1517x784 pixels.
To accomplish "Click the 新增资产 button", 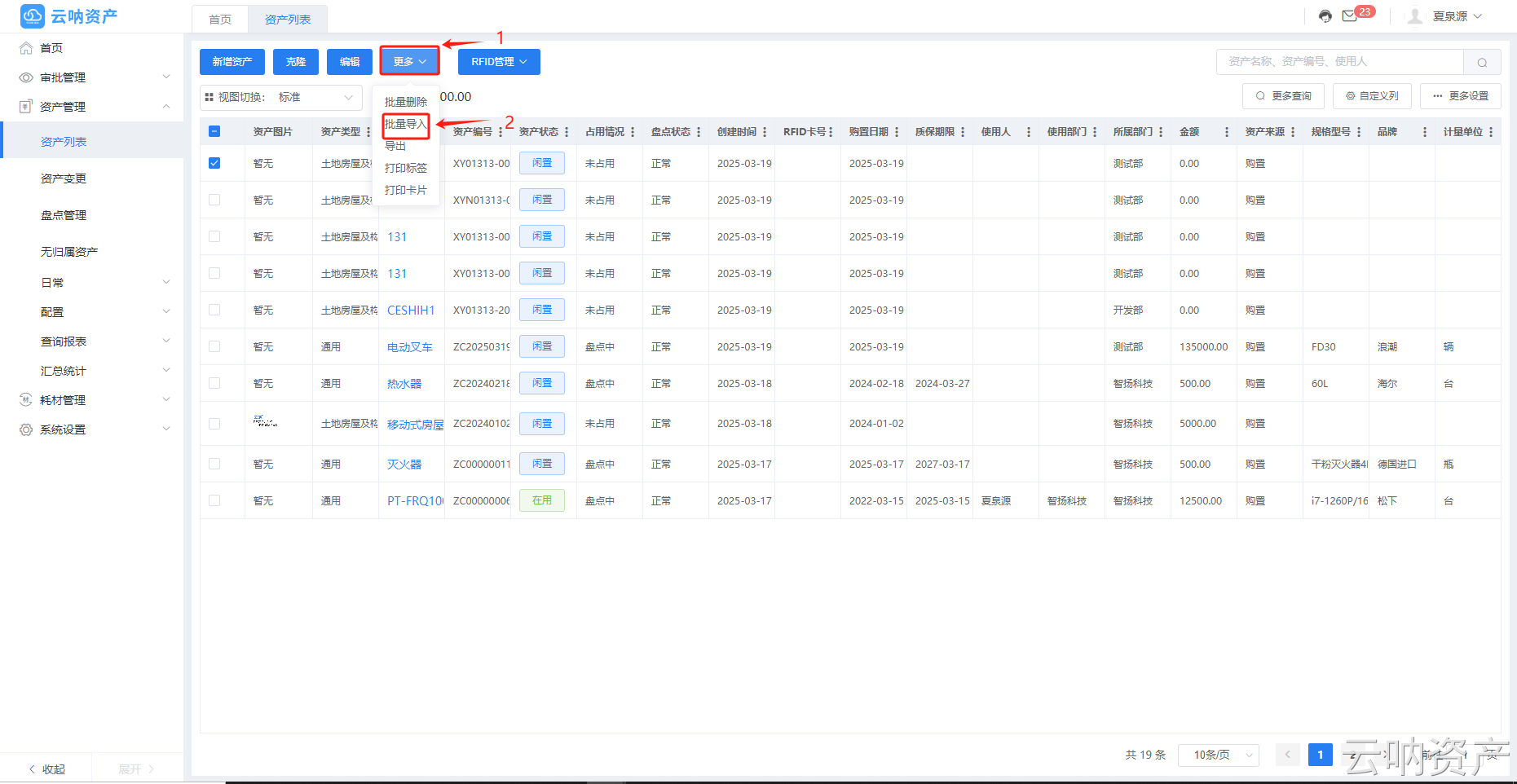I will 232,62.
